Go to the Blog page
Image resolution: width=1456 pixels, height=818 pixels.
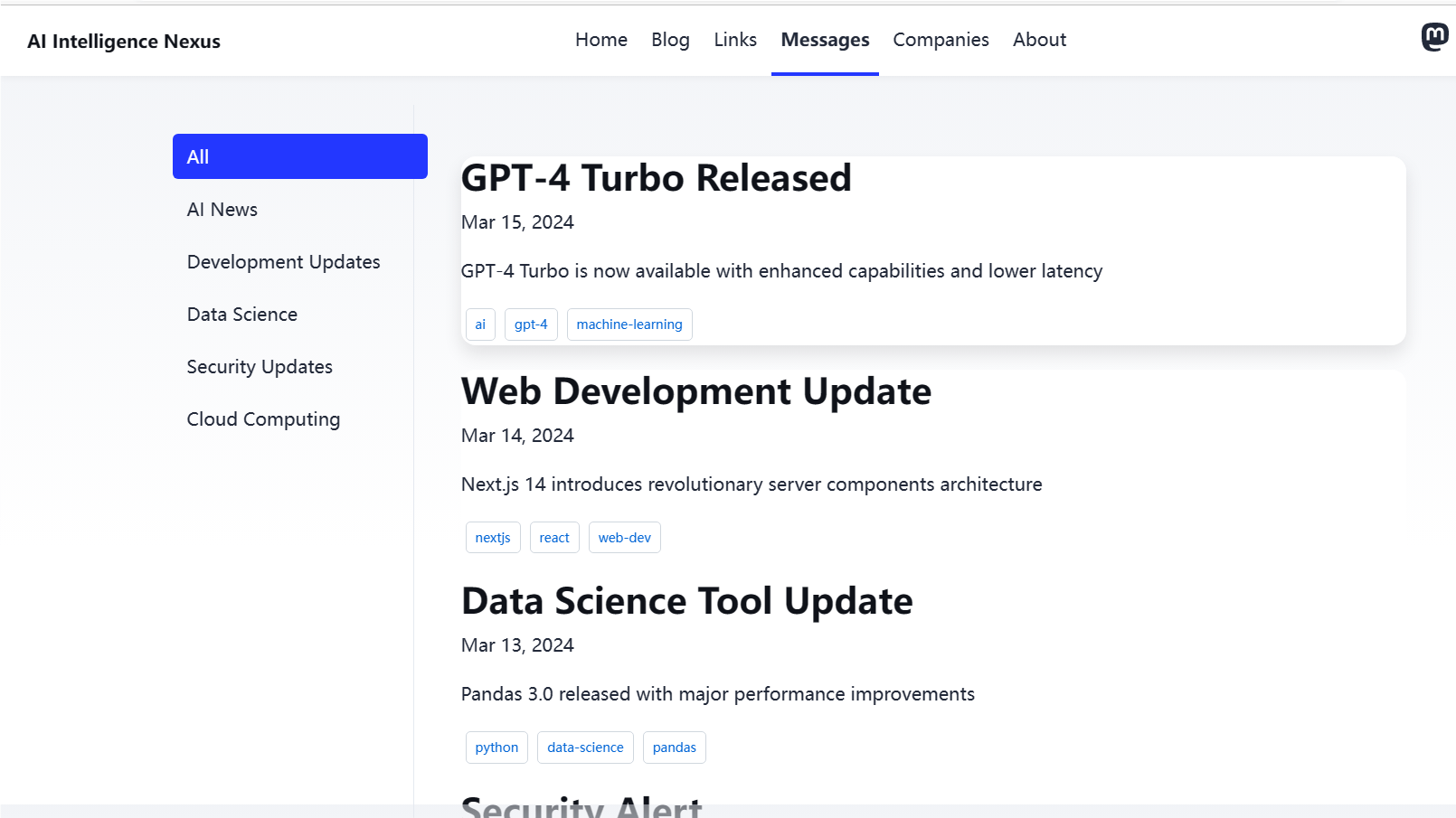[670, 40]
